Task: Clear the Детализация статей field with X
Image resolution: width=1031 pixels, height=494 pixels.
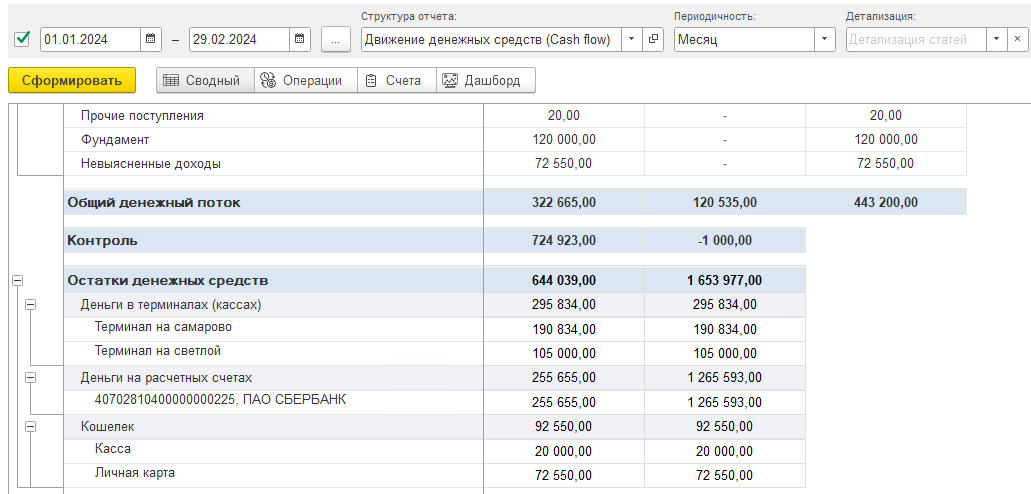Action: coord(1017,39)
